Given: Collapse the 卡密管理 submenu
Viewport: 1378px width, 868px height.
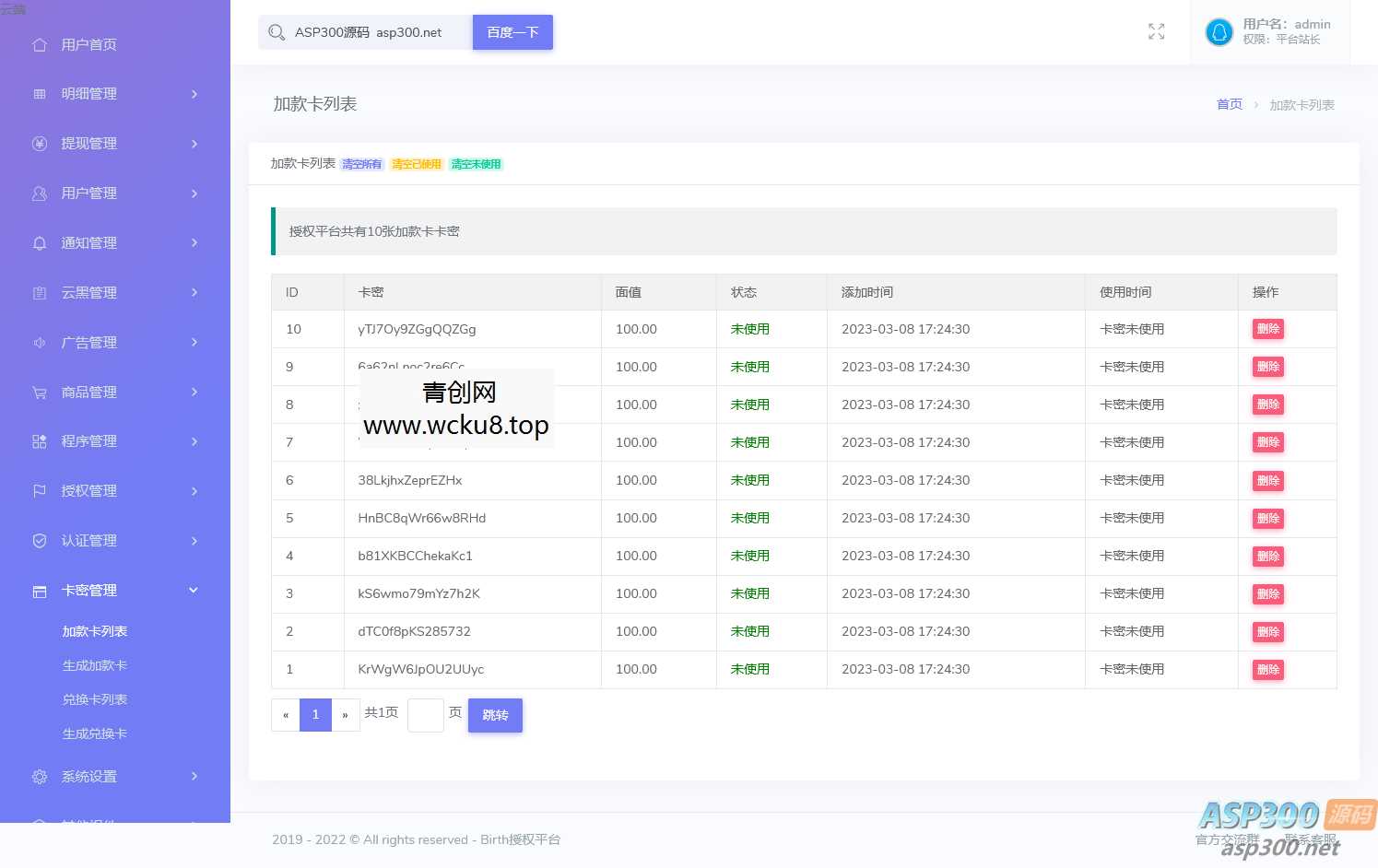Looking at the screenshot, I should pyautogui.click(x=194, y=590).
